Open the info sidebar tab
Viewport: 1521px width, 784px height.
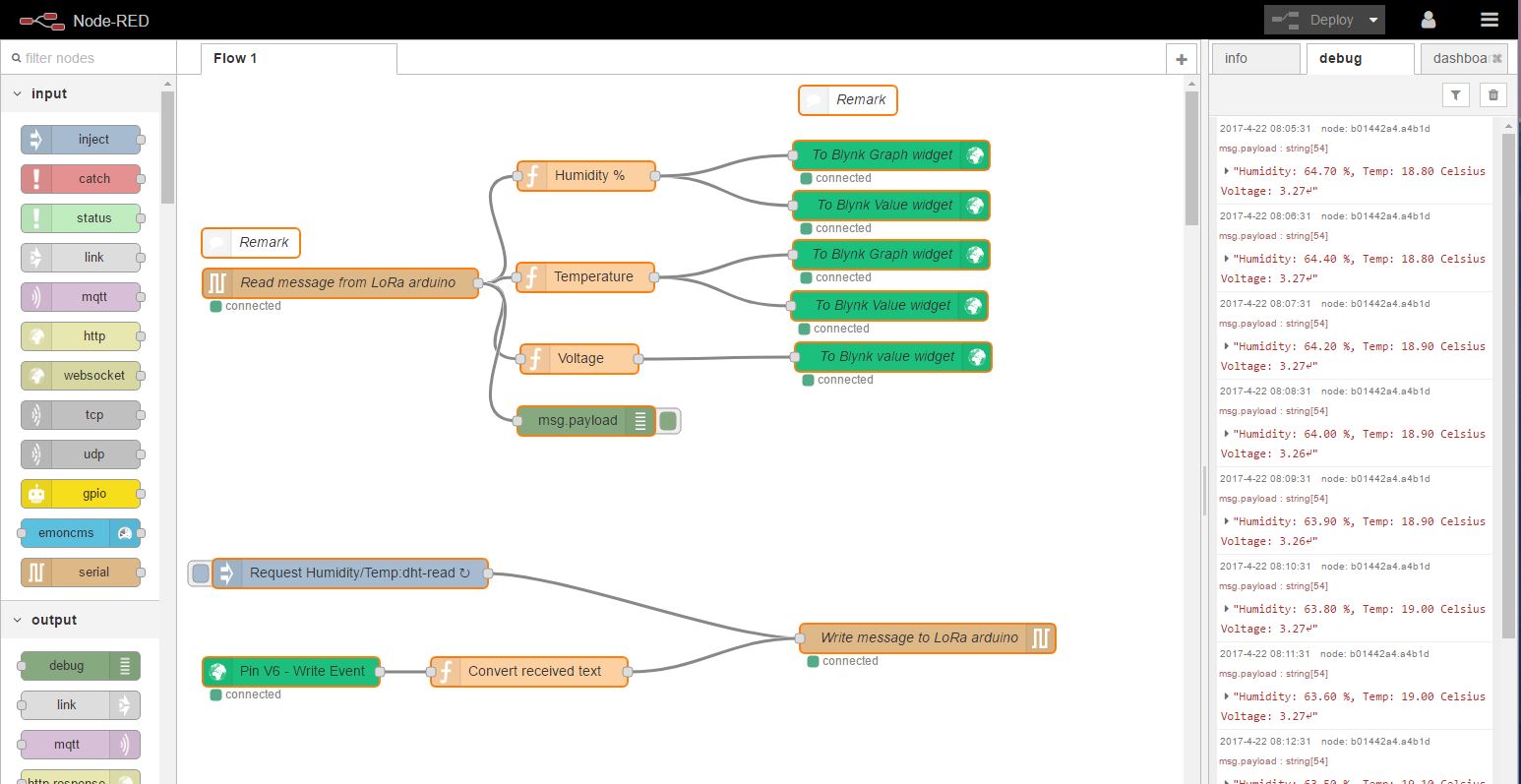1256,59
